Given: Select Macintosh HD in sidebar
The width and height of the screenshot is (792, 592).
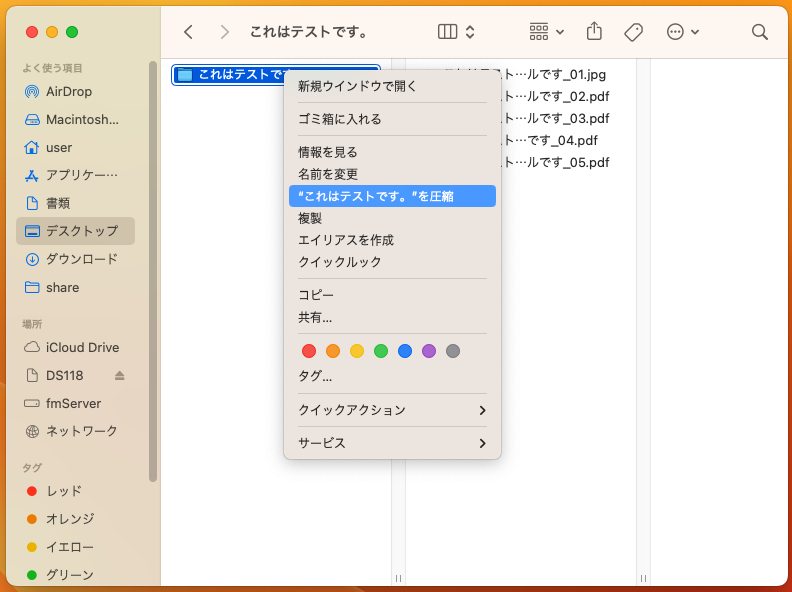Looking at the screenshot, I should pos(76,120).
